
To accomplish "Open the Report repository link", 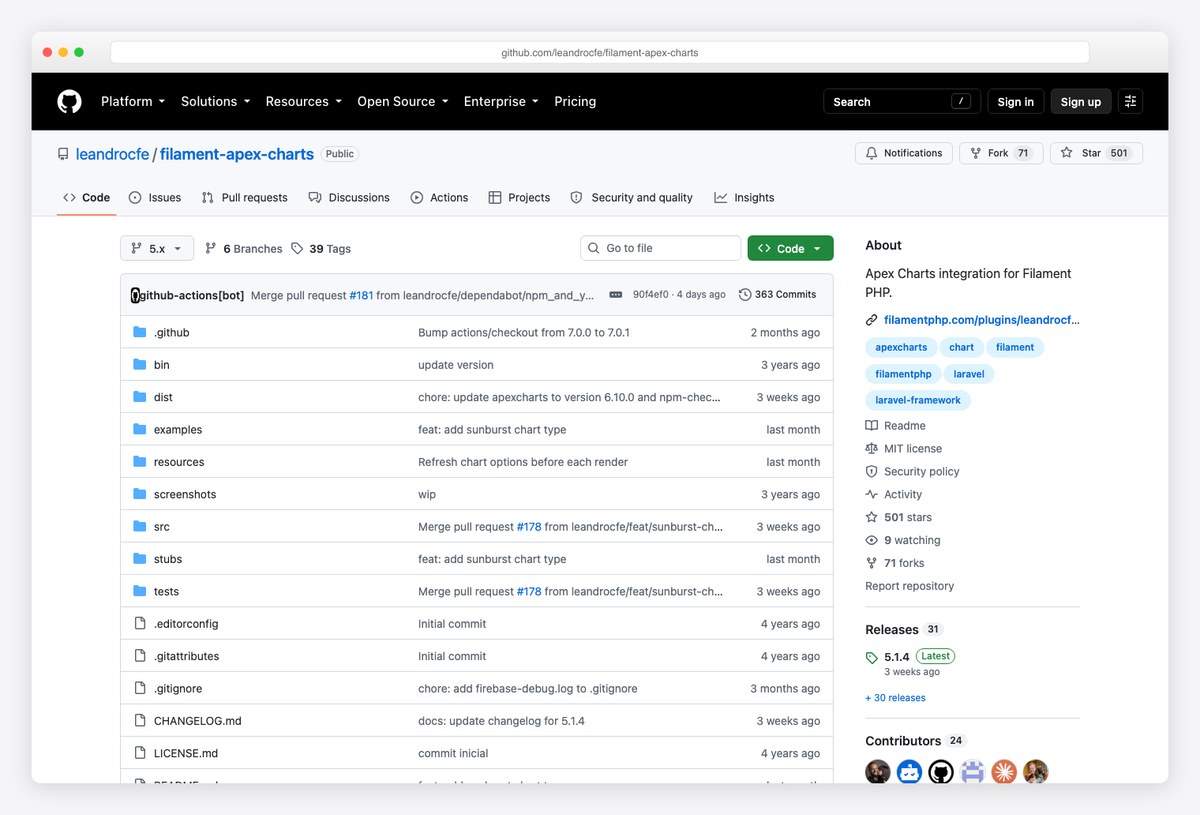I will [x=909, y=586].
